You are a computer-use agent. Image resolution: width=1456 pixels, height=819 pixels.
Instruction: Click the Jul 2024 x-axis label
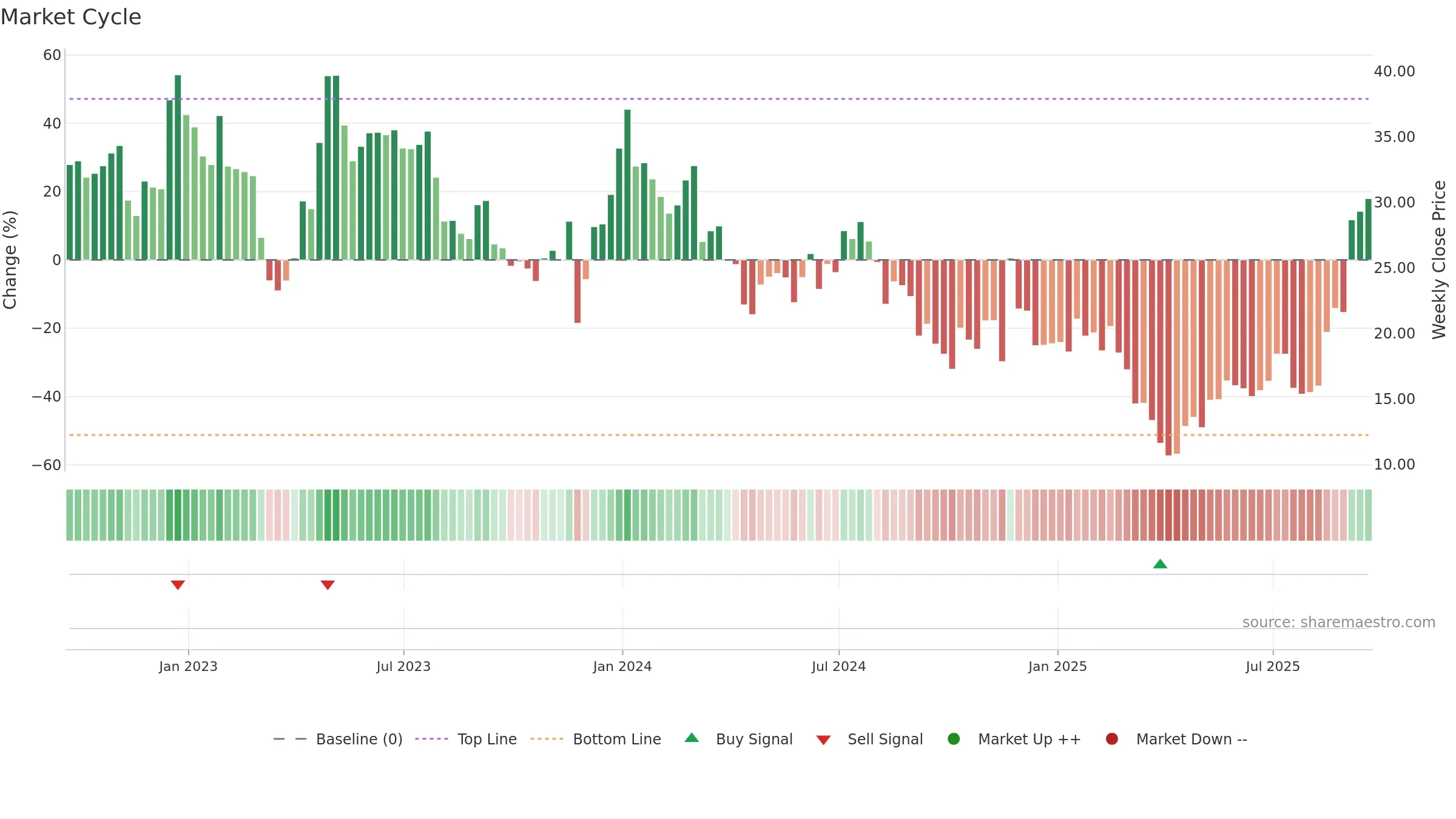839,666
